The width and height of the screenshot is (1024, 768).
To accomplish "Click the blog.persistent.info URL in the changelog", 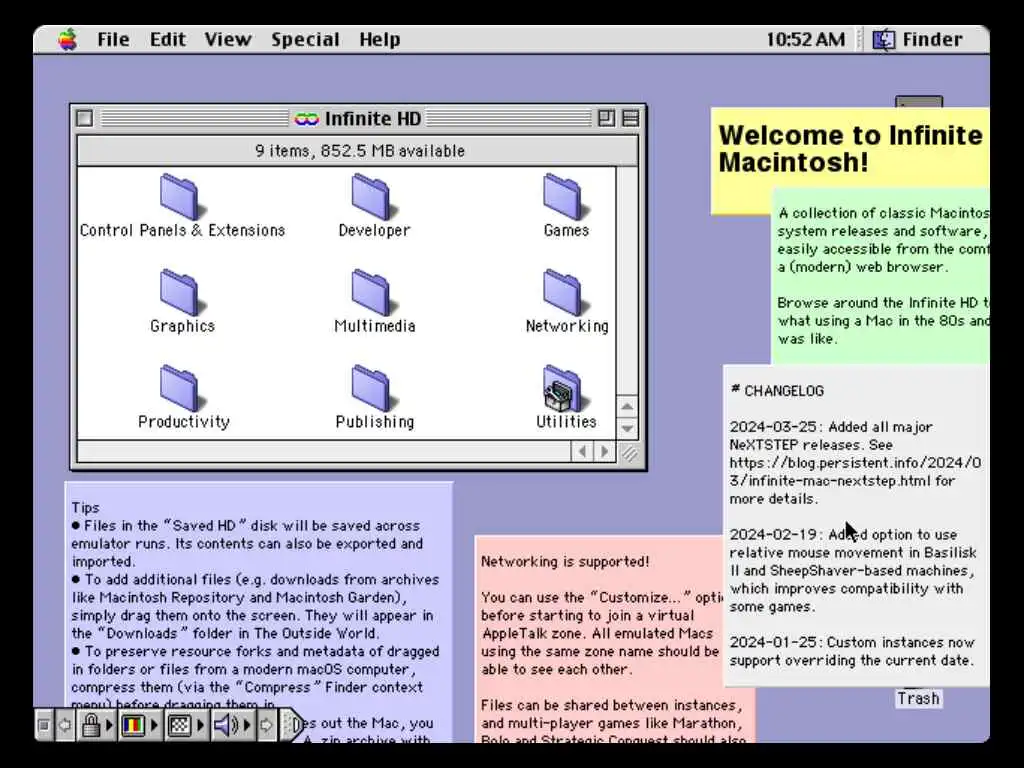I will (855, 472).
